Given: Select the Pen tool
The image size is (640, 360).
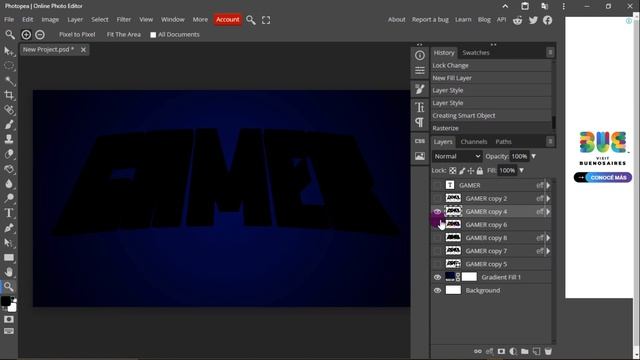Looking at the screenshot, I should point(9,227).
